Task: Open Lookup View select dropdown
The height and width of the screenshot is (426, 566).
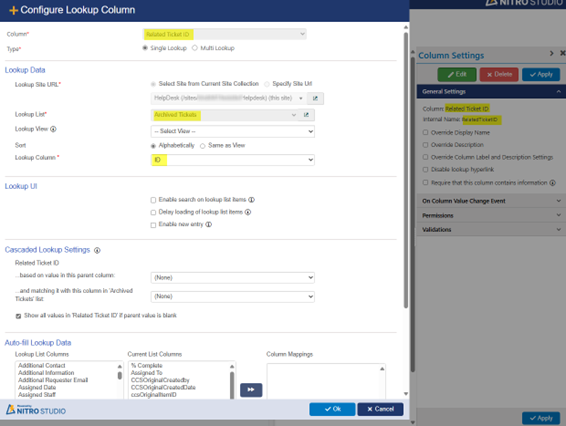Action: tap(232, 131)
